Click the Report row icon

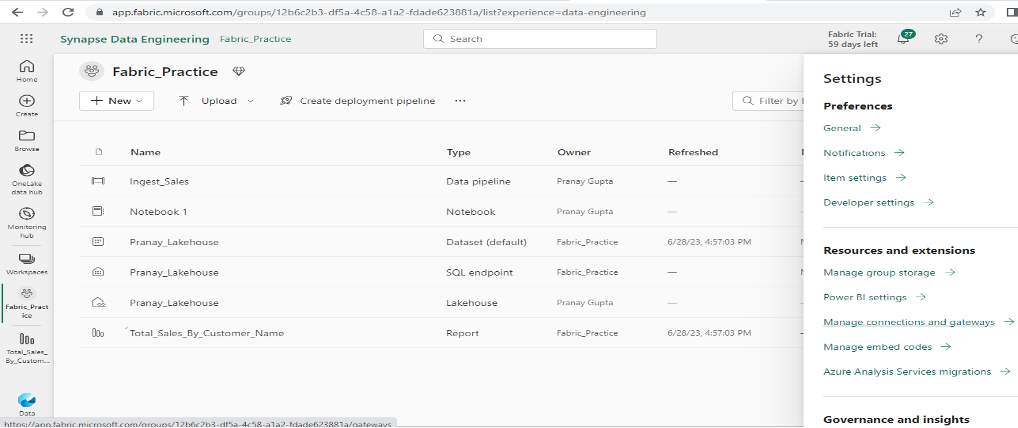click(98, 333)
